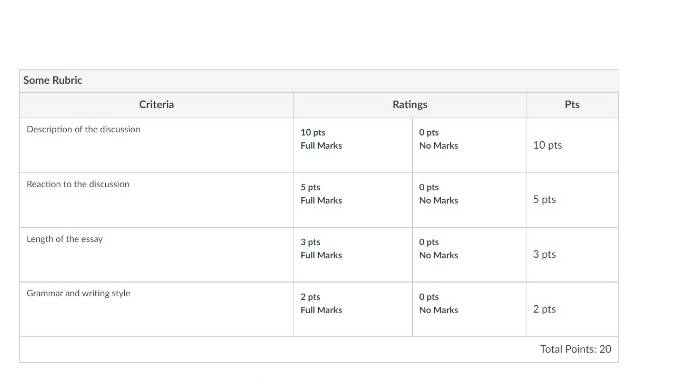Select the 10 pts total cell
The height and width of the screenshot is (380, 679).
click(x=547, y=145)
